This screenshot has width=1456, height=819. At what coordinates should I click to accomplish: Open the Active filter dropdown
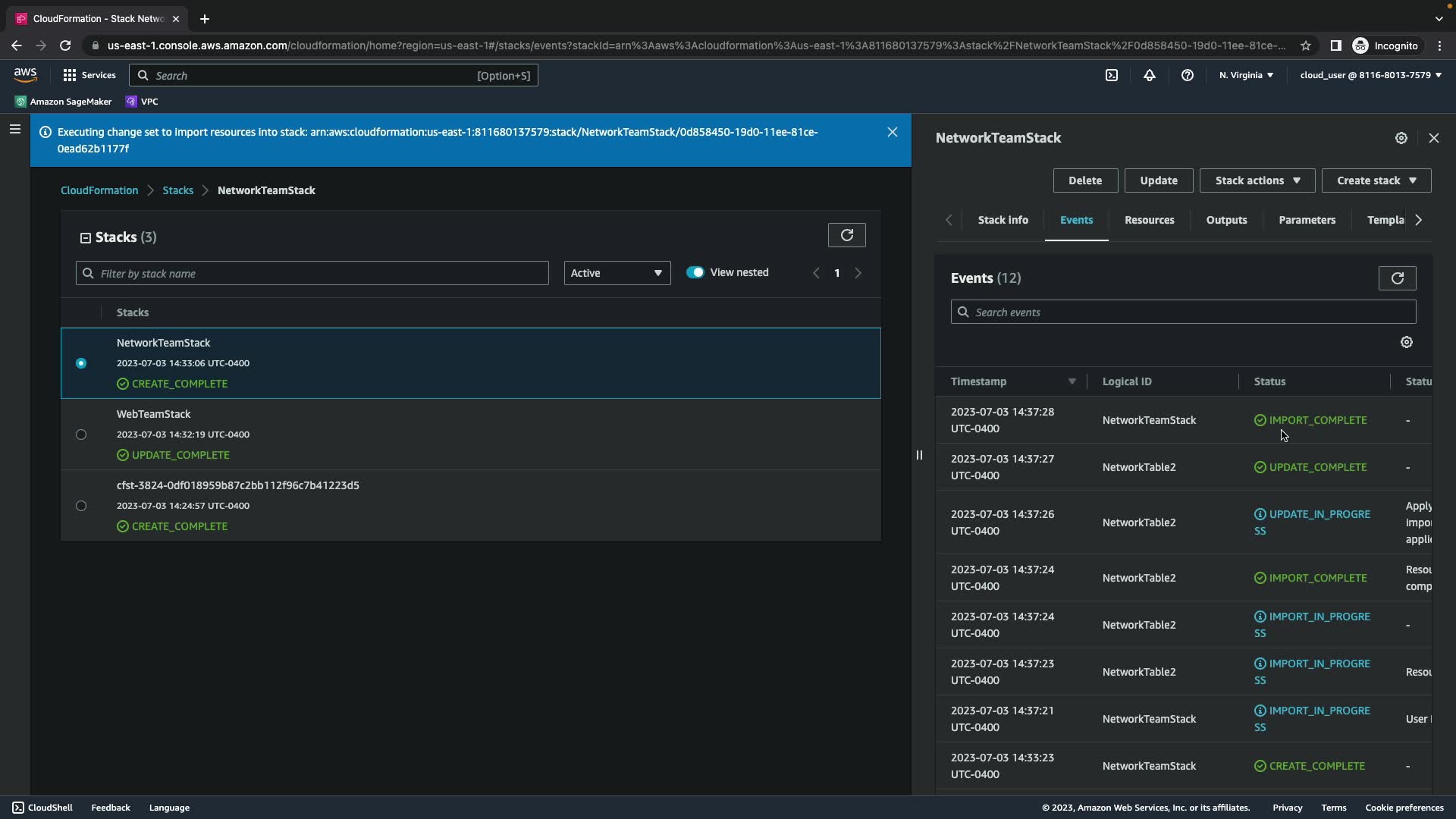[617, 273]
